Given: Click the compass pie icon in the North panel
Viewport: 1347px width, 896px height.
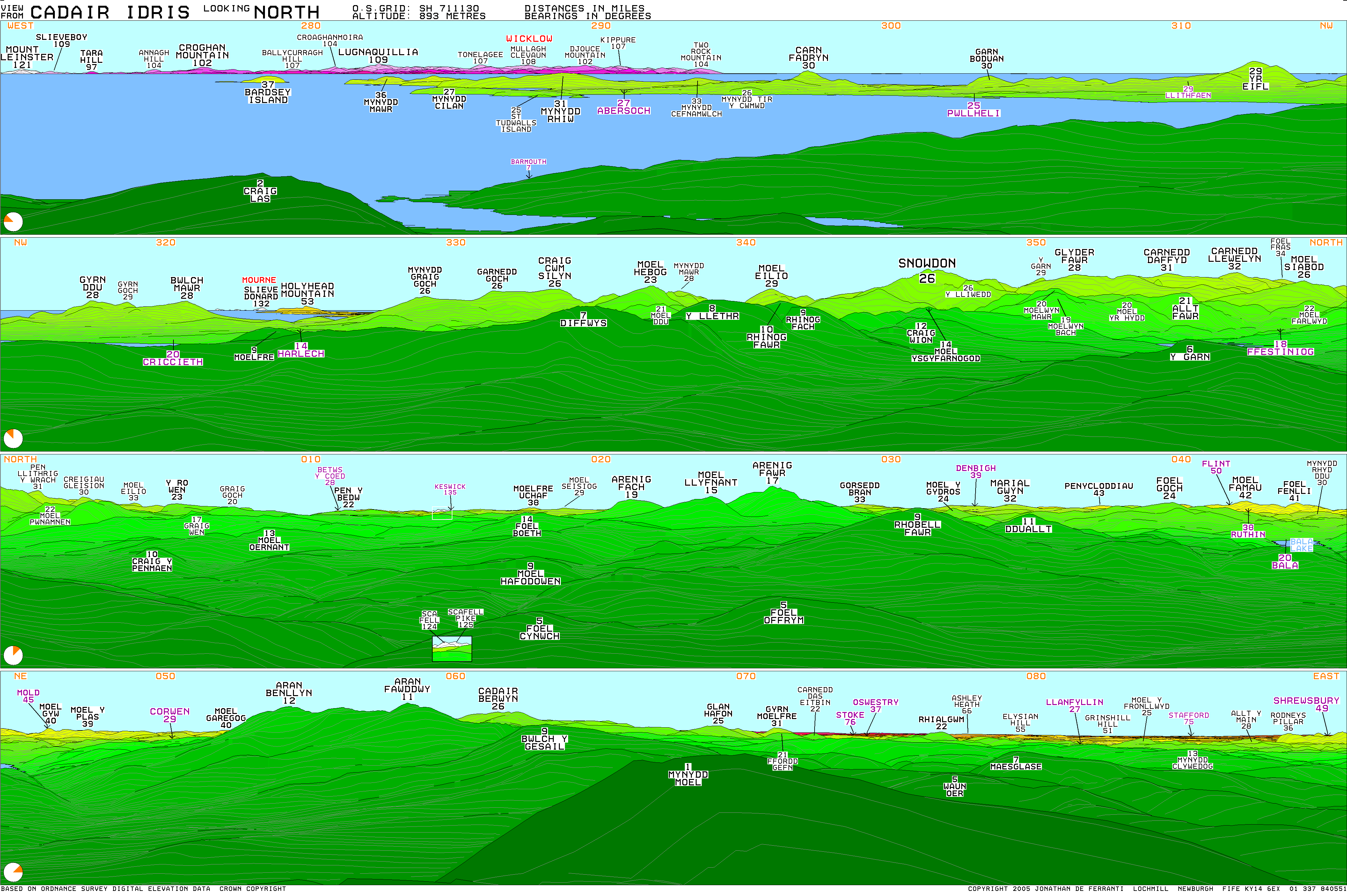Looking at the screenshot, I should tap(13, 656).
